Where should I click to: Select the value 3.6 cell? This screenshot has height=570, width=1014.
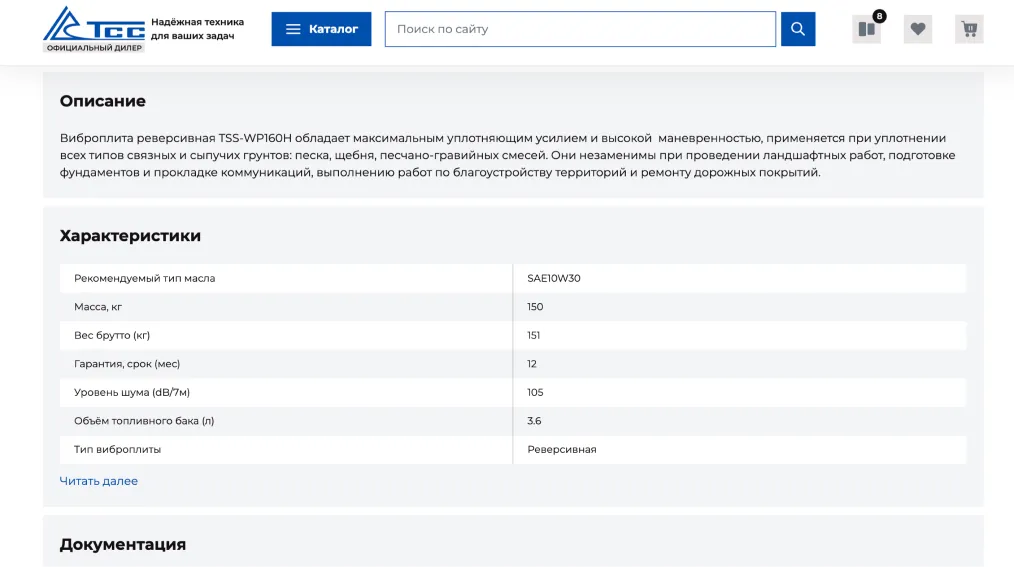740,421
